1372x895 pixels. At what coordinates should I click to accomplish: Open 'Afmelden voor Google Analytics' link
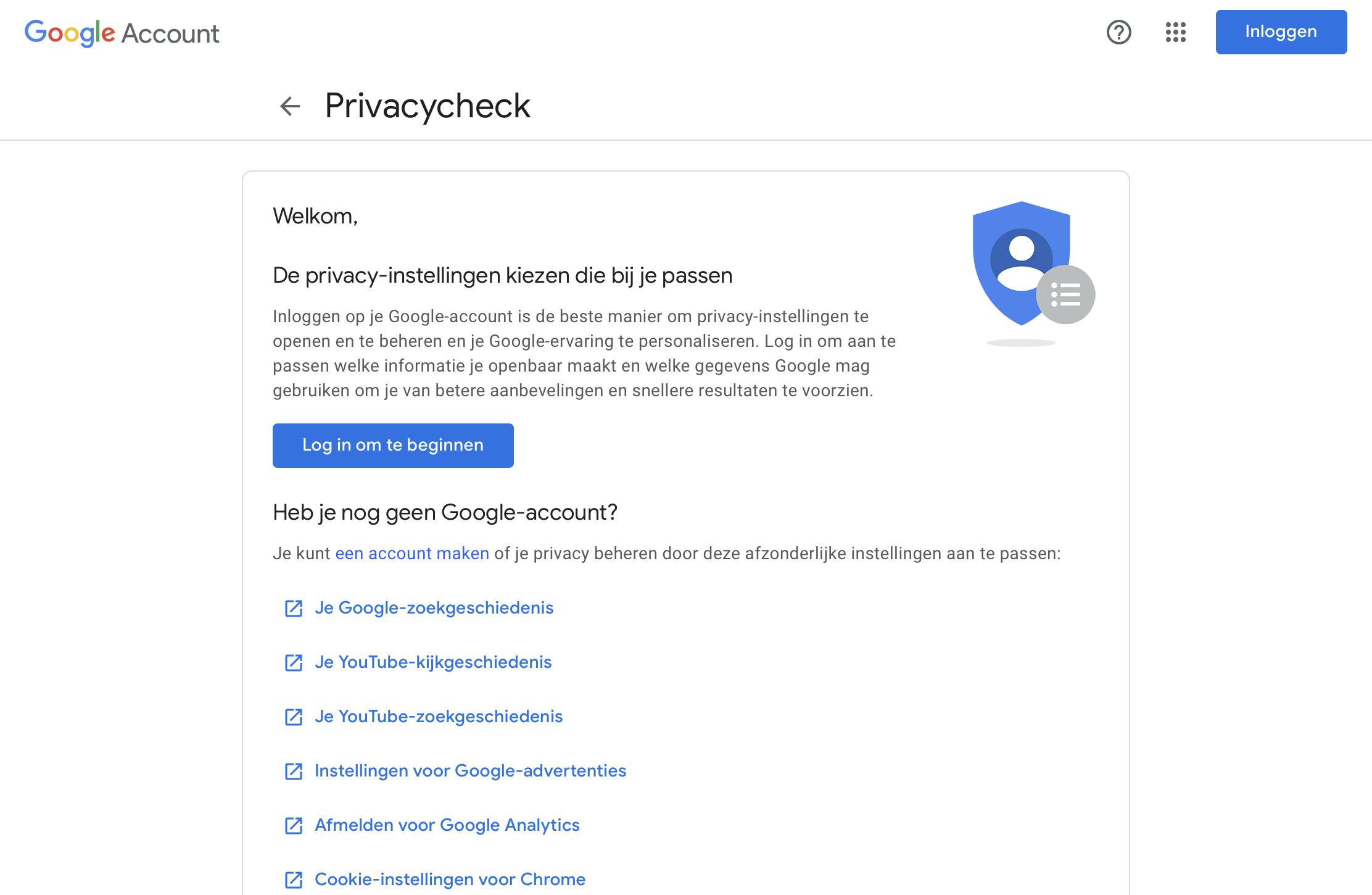click(447, 825)
